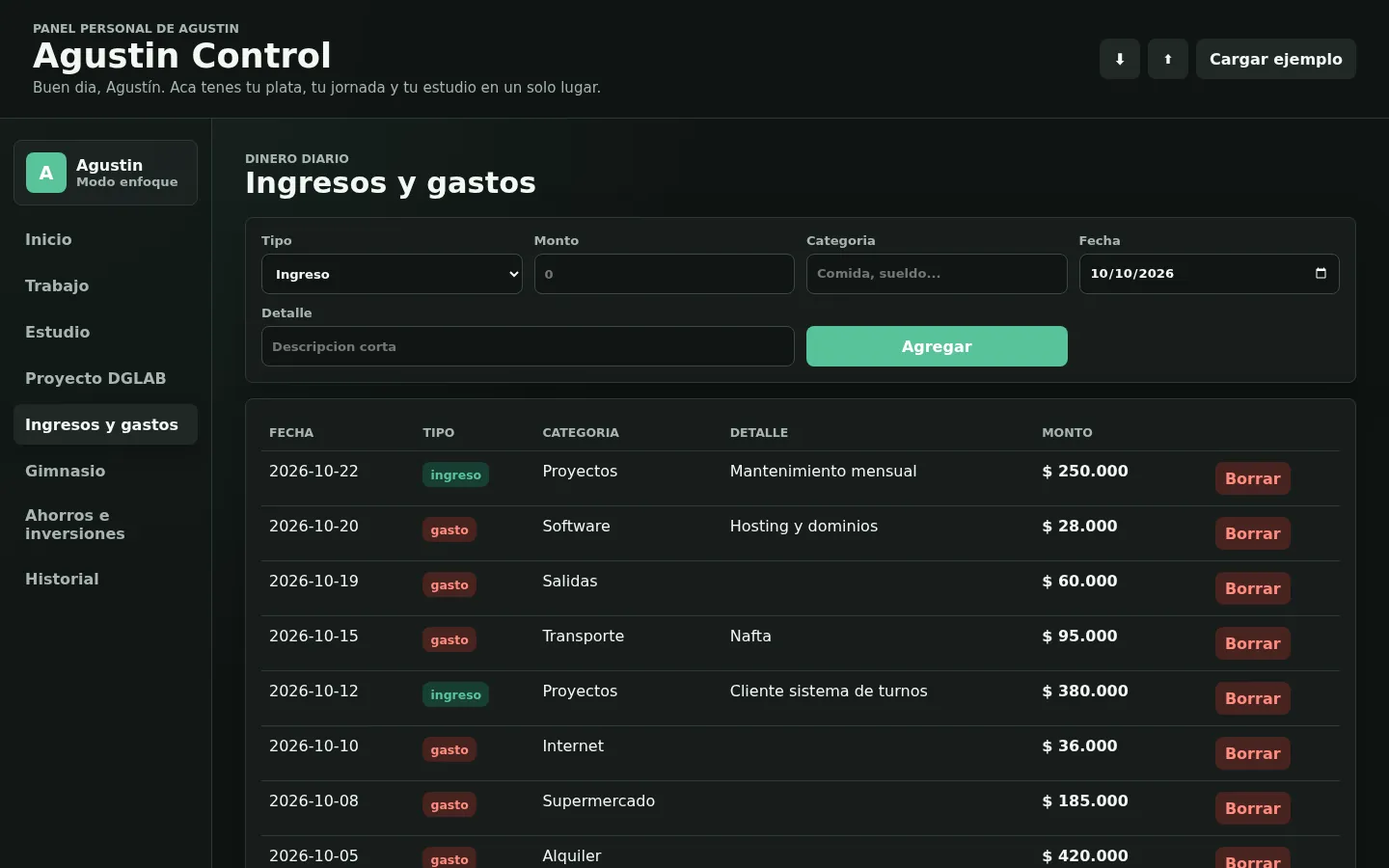This screenshot has height=868, width=1389.
Task: Open Proyecto DGLAB in sidebar
Action: (105, 378)
